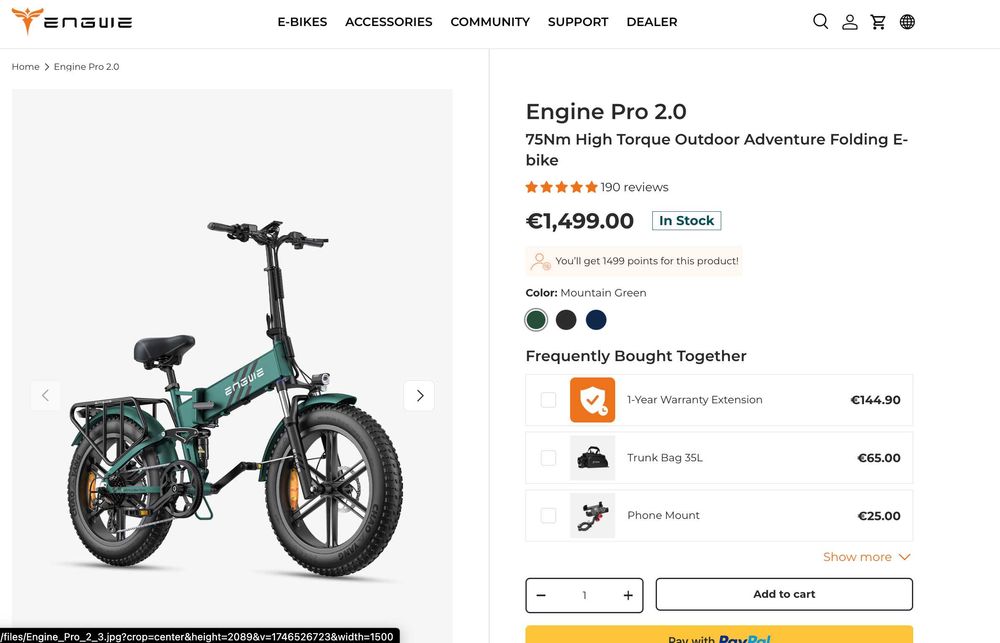The width and height of the screenshot is (1000, 643).
Task: Click the warranty extension shield icon
Action: point(592,400)
